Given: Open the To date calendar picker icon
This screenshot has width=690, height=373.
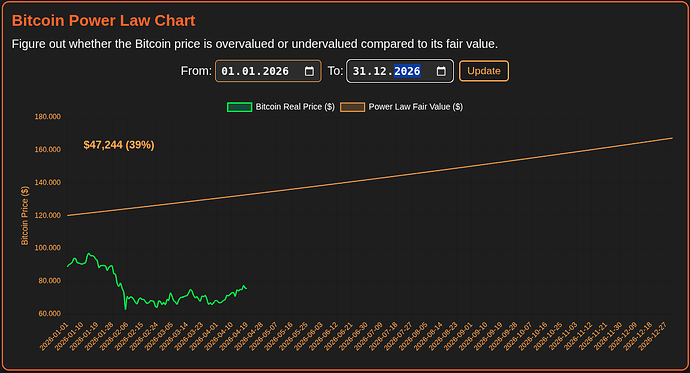Looking at the screenshot, I should pyautogui.click(x=441, y=71).
